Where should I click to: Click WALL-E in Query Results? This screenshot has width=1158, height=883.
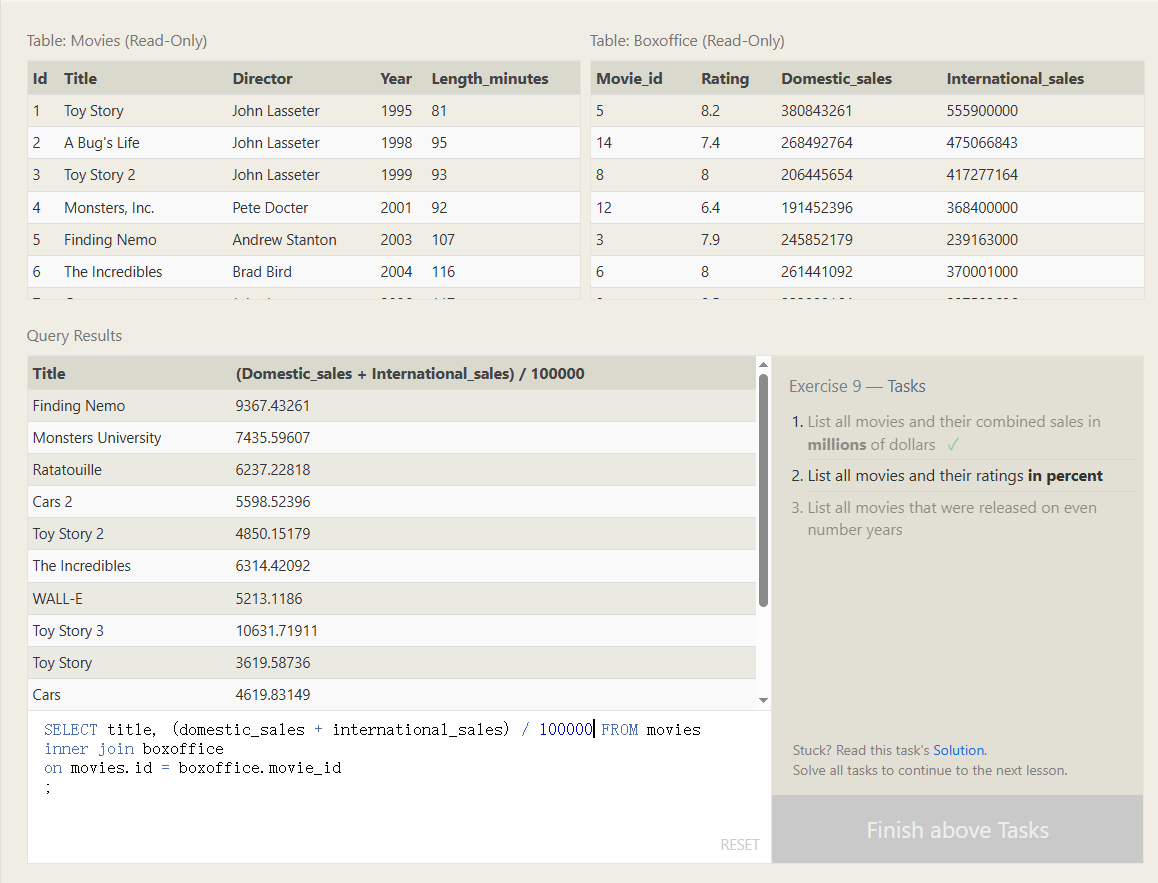[58, 599]
